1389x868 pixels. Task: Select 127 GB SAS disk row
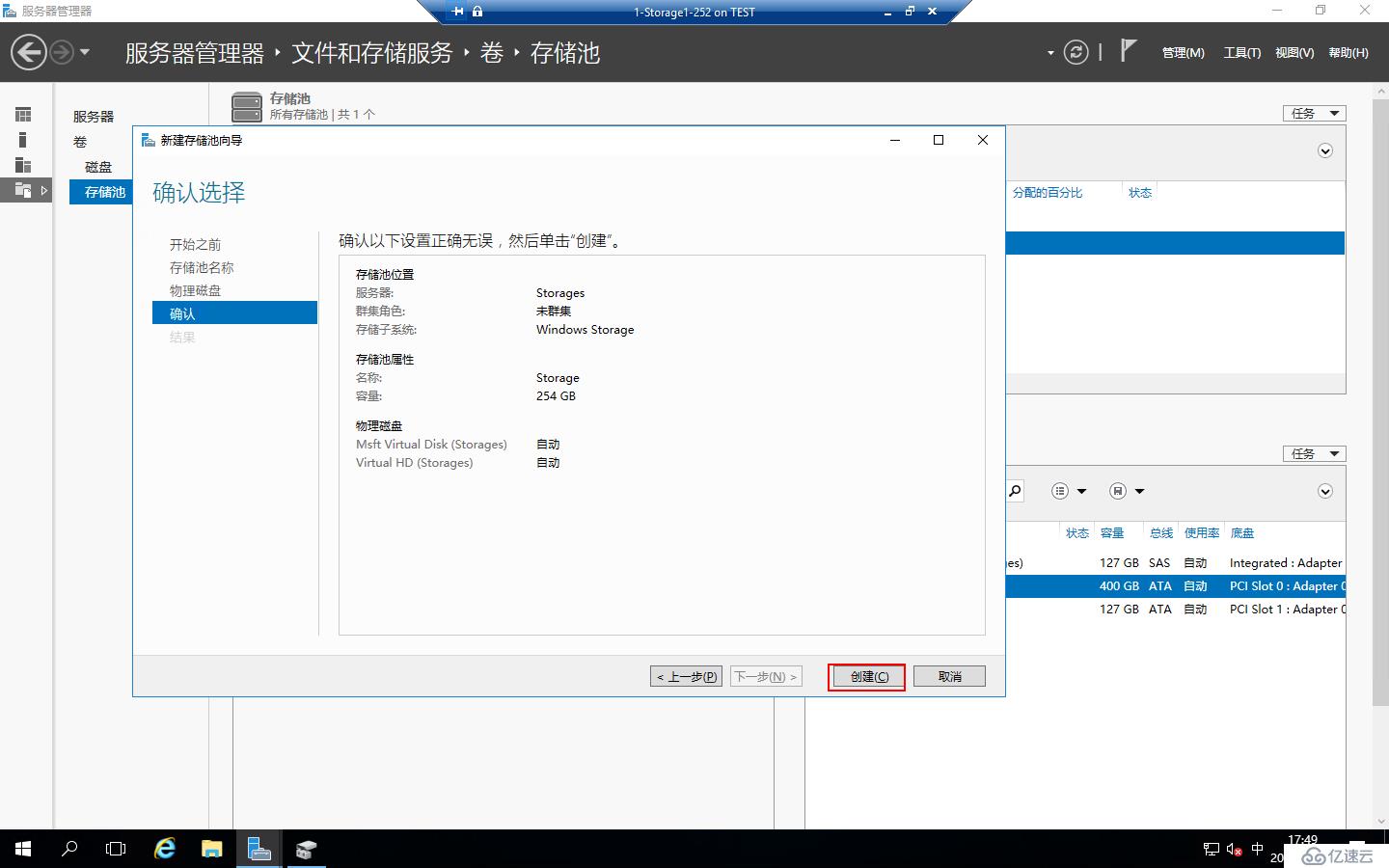pyautogui.click(x=1175, y=563)
